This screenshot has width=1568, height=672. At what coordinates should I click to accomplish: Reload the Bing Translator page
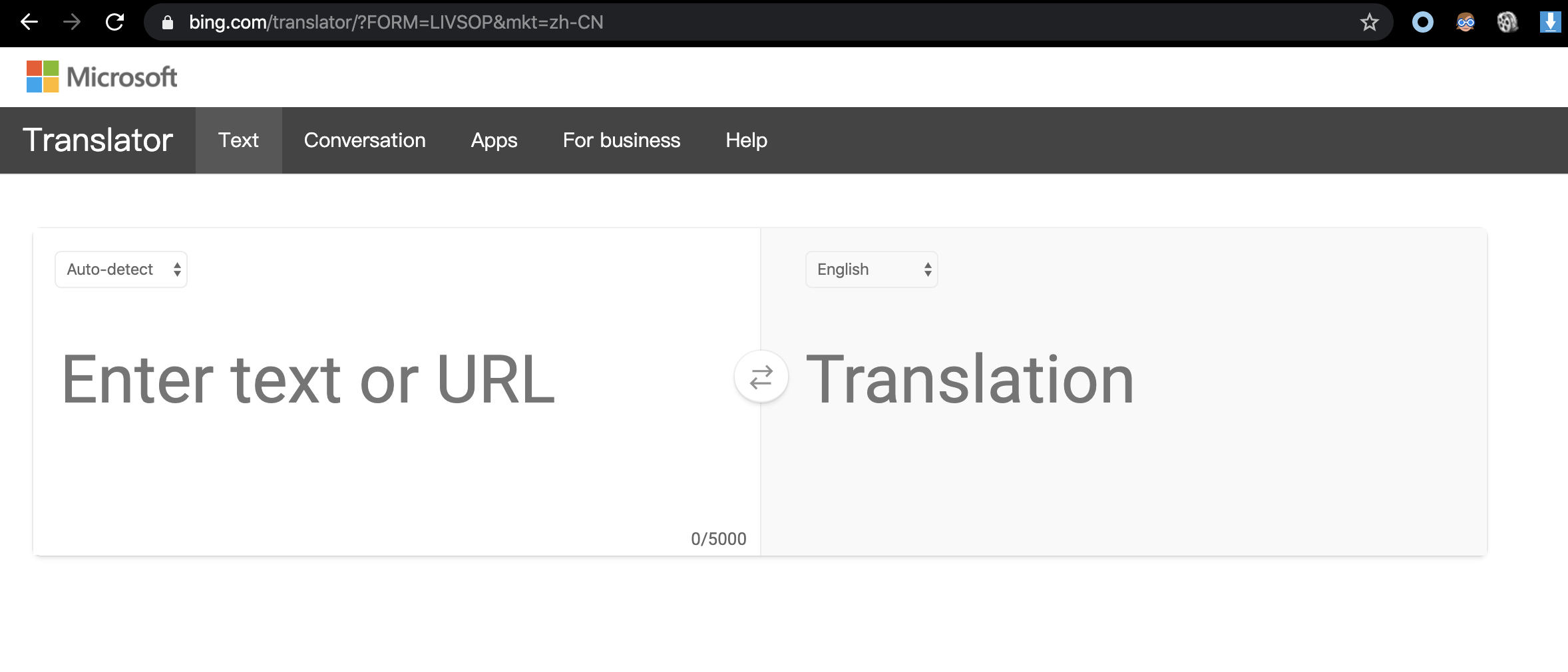pyautogui.click(x=115, y=23)
